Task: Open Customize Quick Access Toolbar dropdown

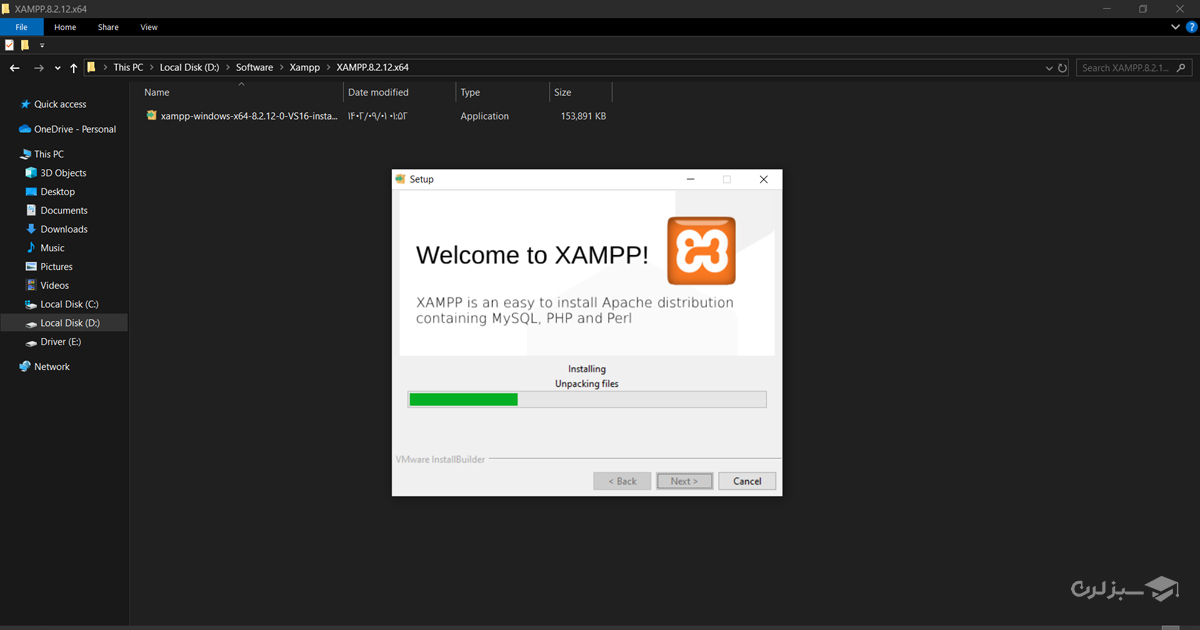Action: [42, 45]
